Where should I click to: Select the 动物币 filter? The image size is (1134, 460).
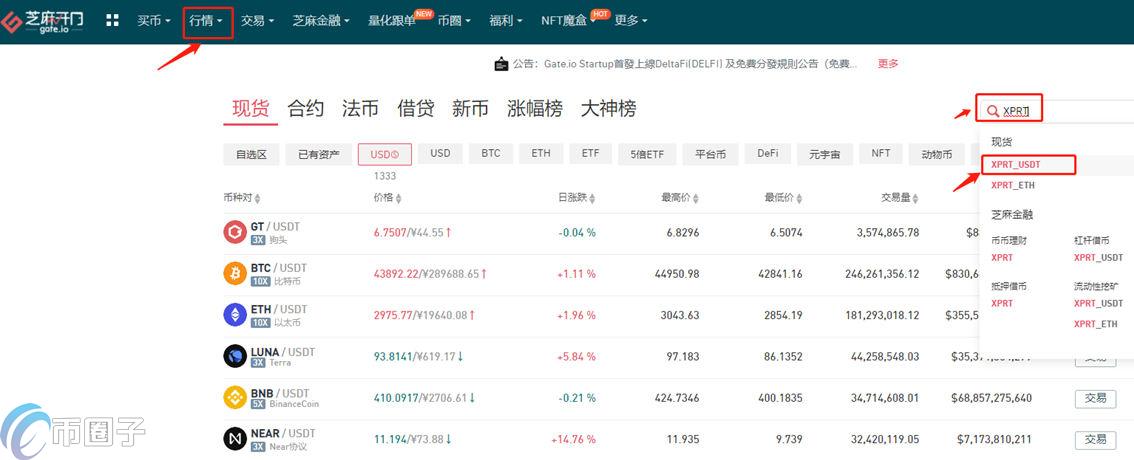click(937, 155)
